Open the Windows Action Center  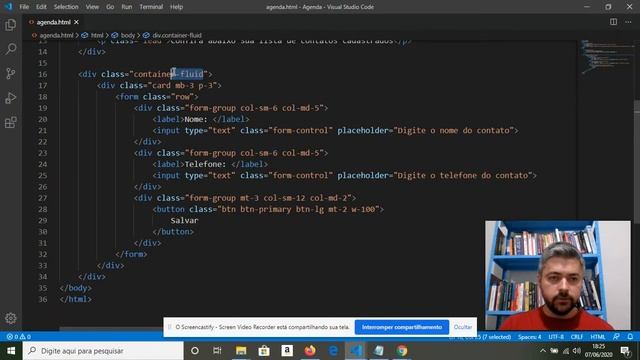tap(625, 351)
